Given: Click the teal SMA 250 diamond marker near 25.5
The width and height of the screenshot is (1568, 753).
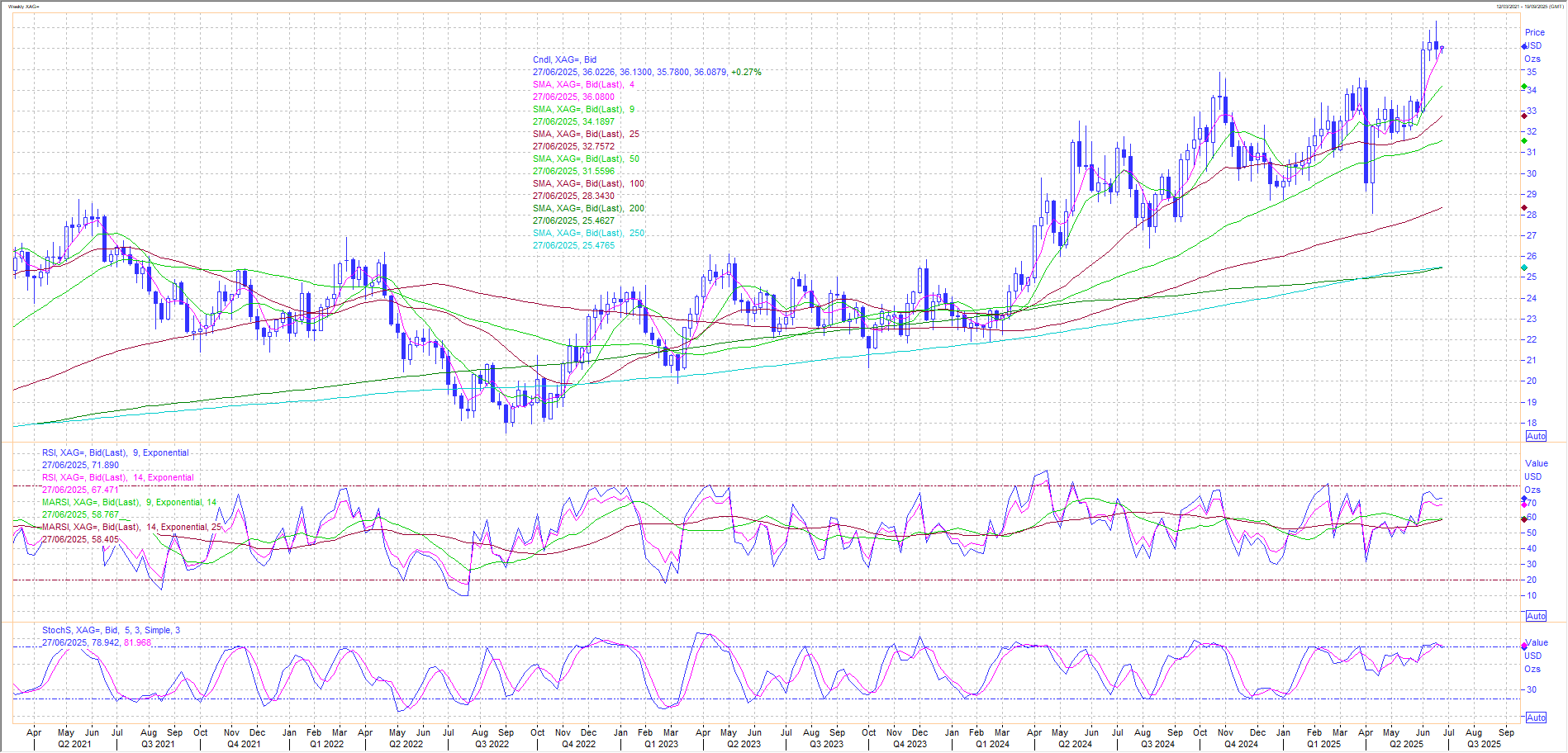Looking at the screenshot, I should point(1524,268).
